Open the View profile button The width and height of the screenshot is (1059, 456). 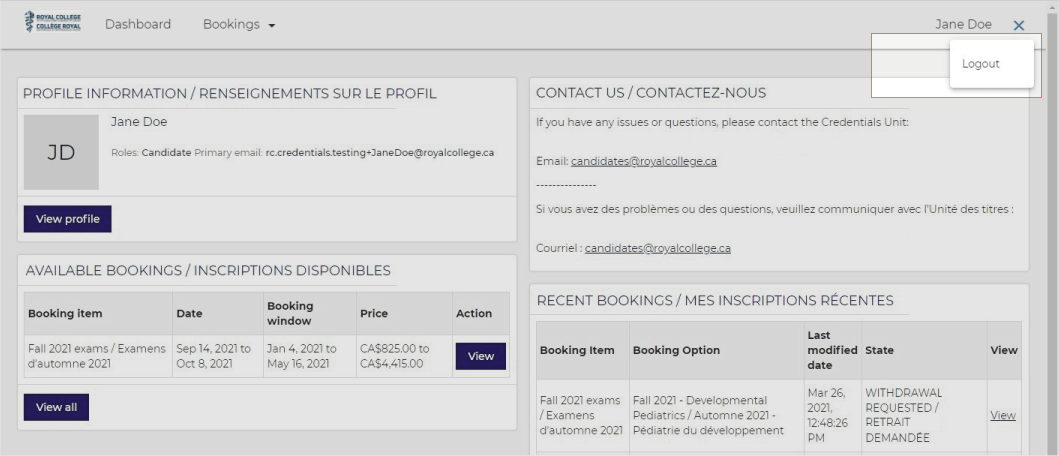pos(68,219)
